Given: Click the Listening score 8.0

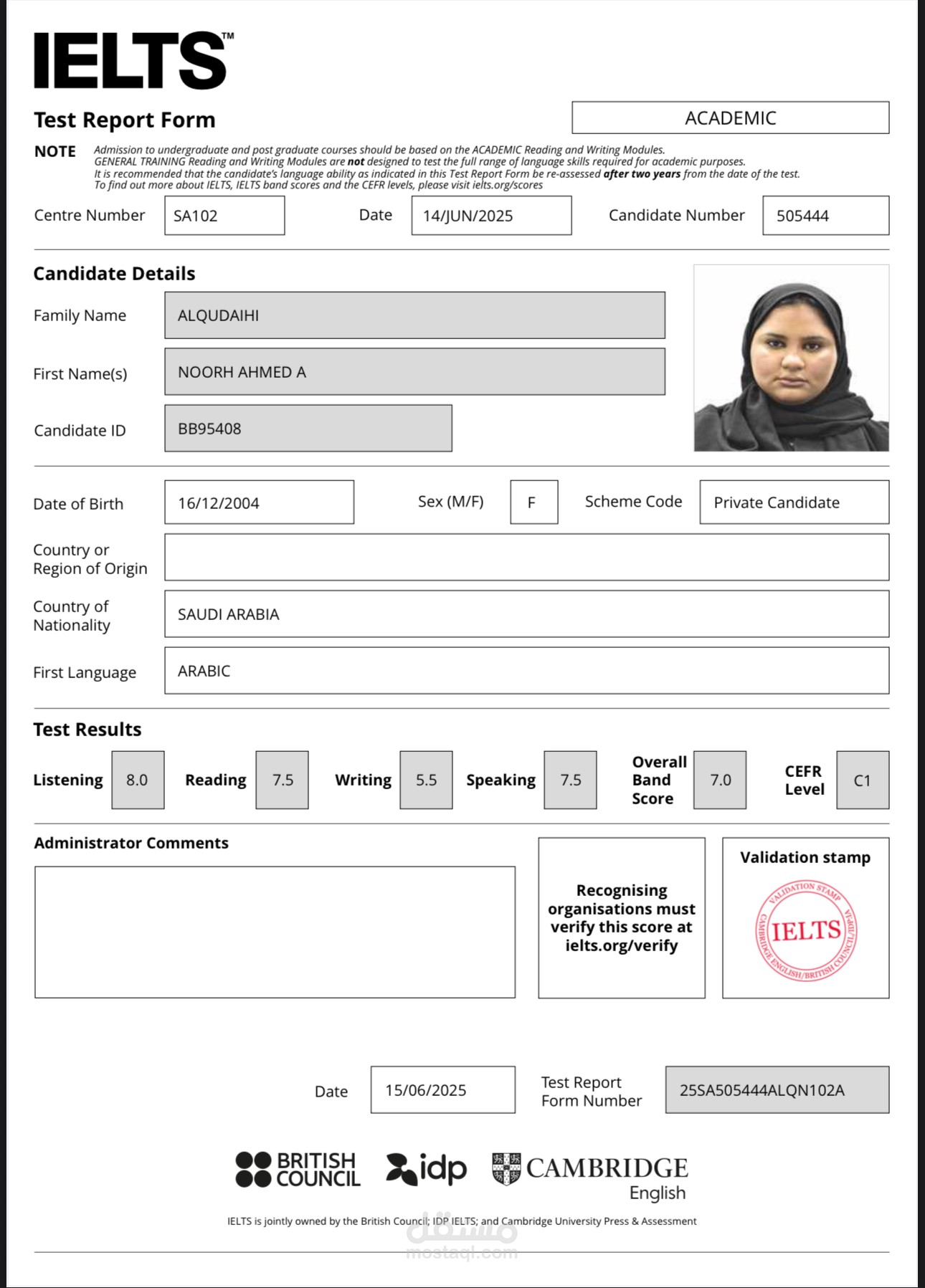Looking at the screenshot, I should [138, 780].
